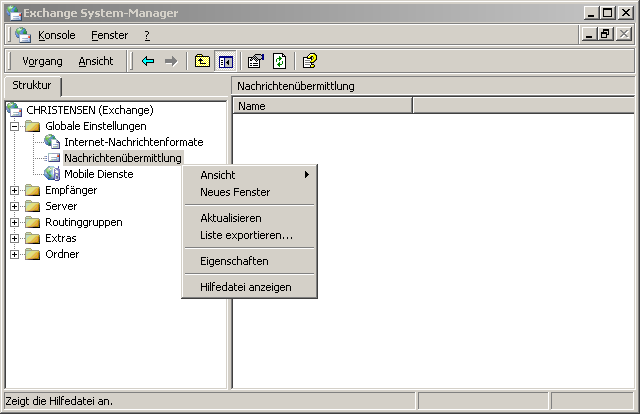Click the Ordner folder icon
Viewport: 640px width, 414px height.
click(32, 254)
